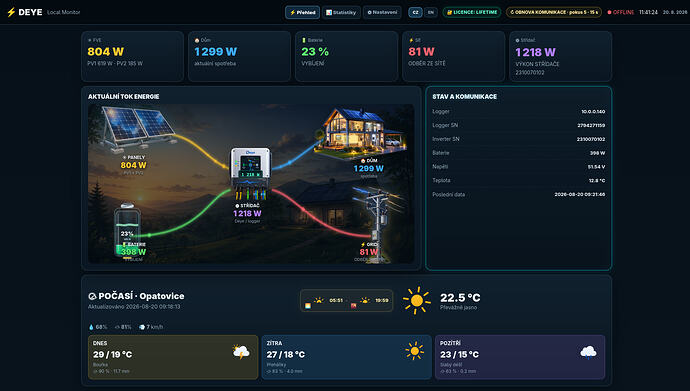Click the Teplota 12.8 °C value
Viewport: 690px width, 391px height.
click(597, 180)
